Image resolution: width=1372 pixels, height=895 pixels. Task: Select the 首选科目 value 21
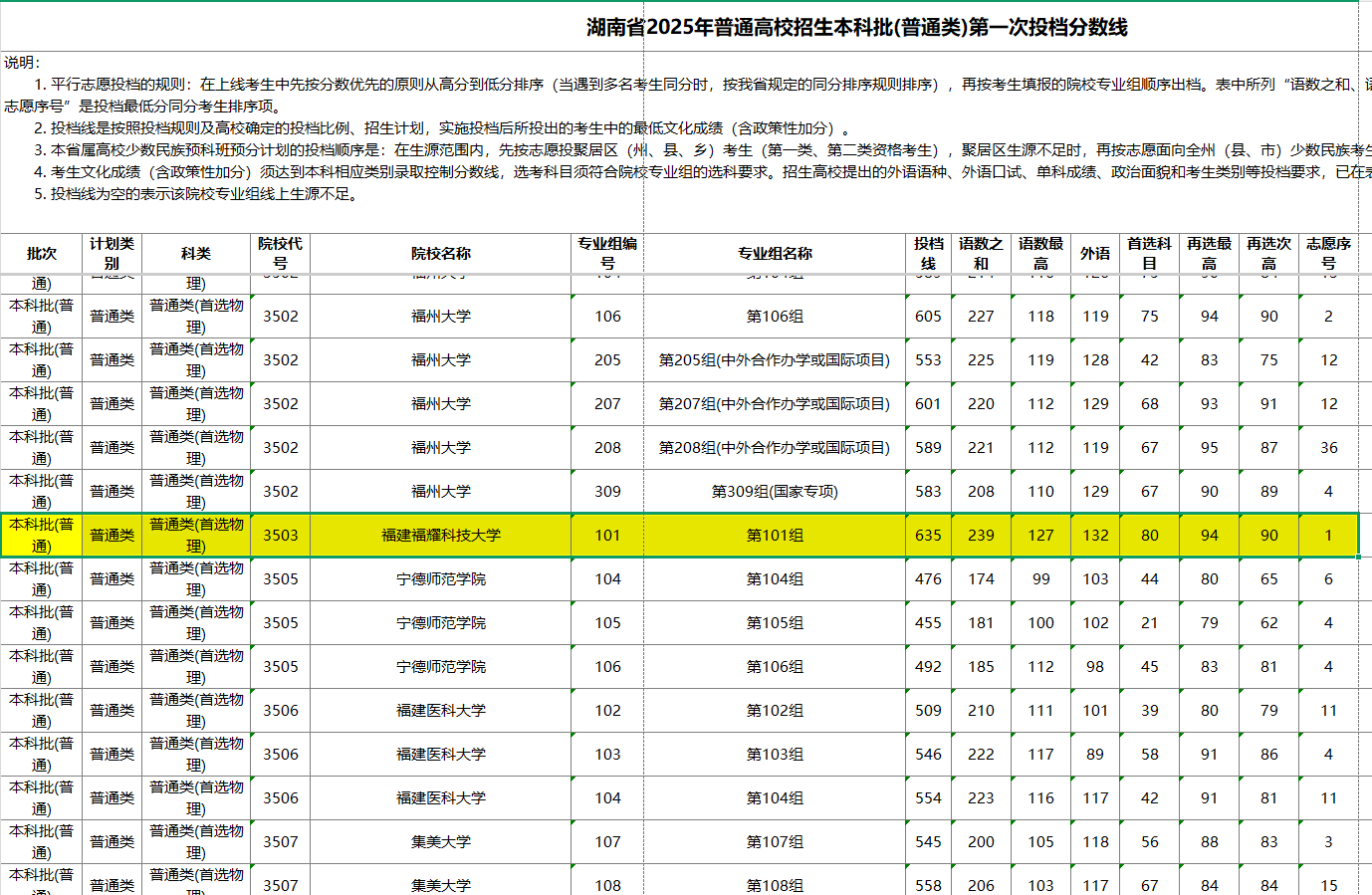(1149, 623)
